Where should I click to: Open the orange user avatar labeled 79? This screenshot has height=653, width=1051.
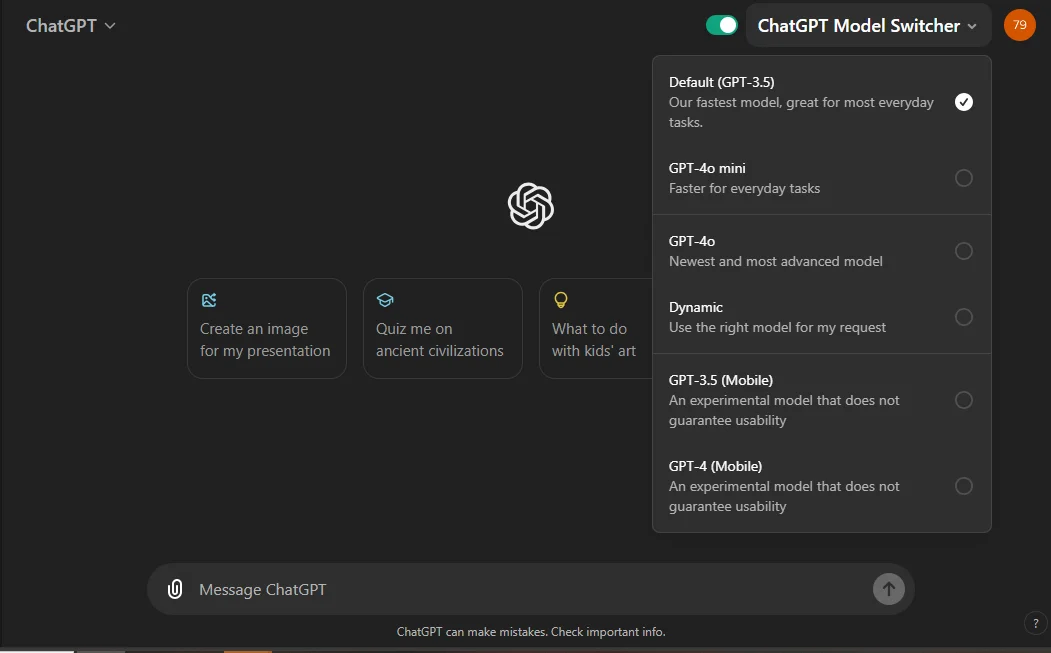[x=1019, y=25]
